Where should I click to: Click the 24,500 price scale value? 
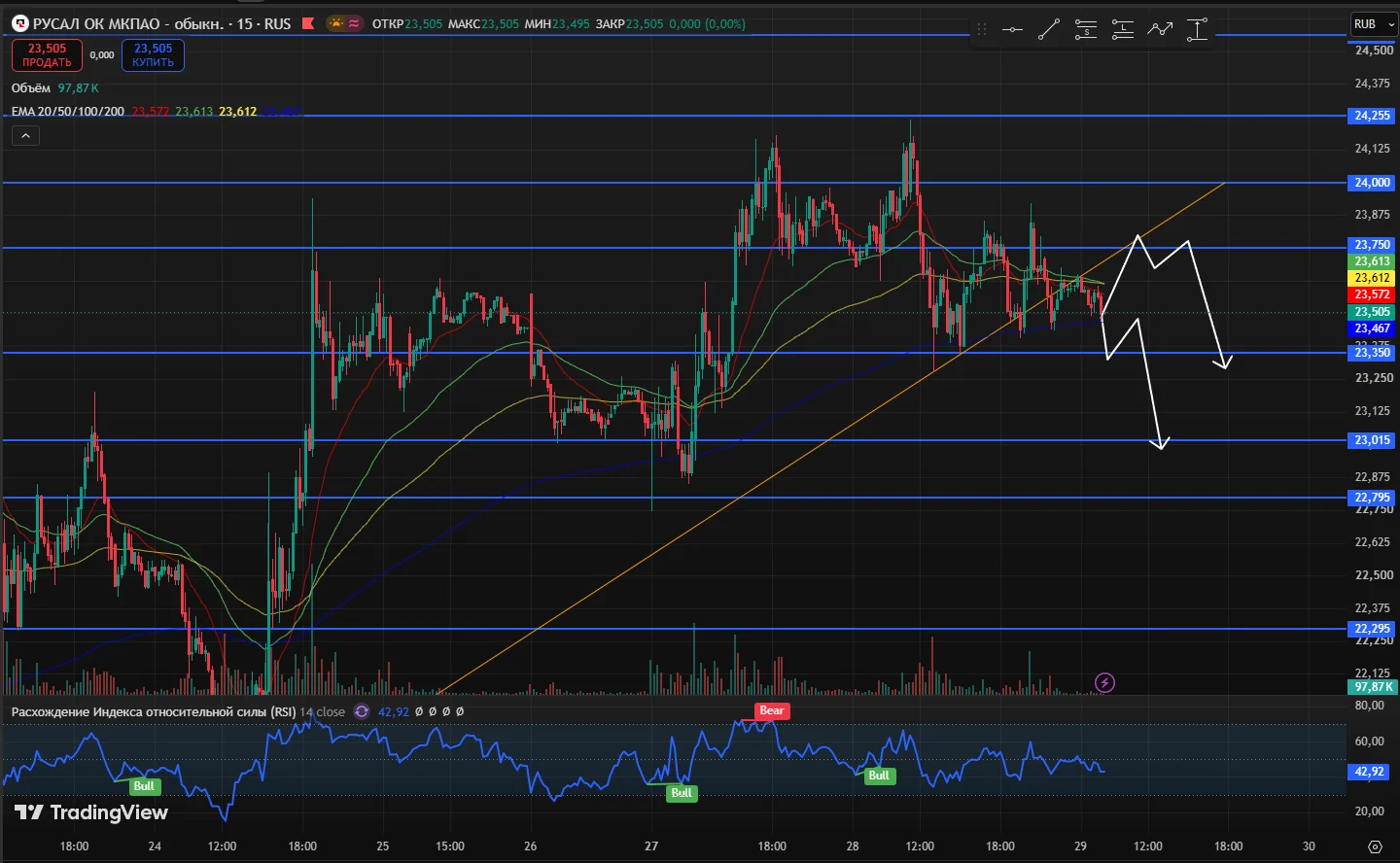point(1375,50)
